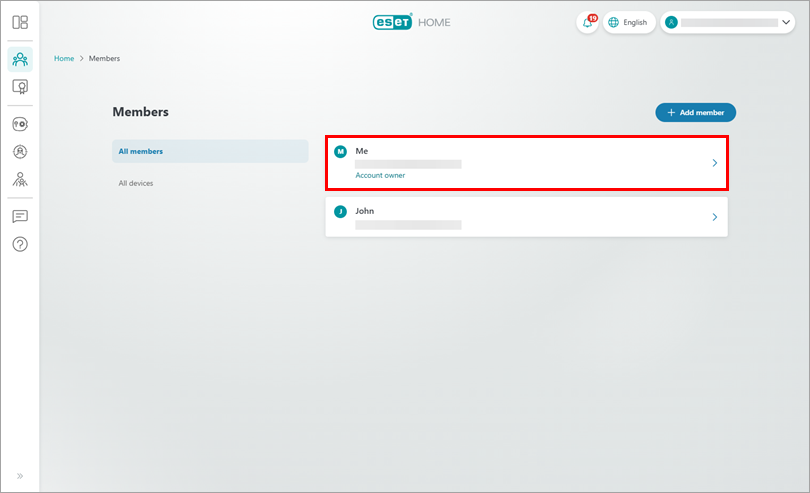This screenshot has width=810, height=493.
Task: Open the Identity protection icon in sidebar
Action: 20,152
